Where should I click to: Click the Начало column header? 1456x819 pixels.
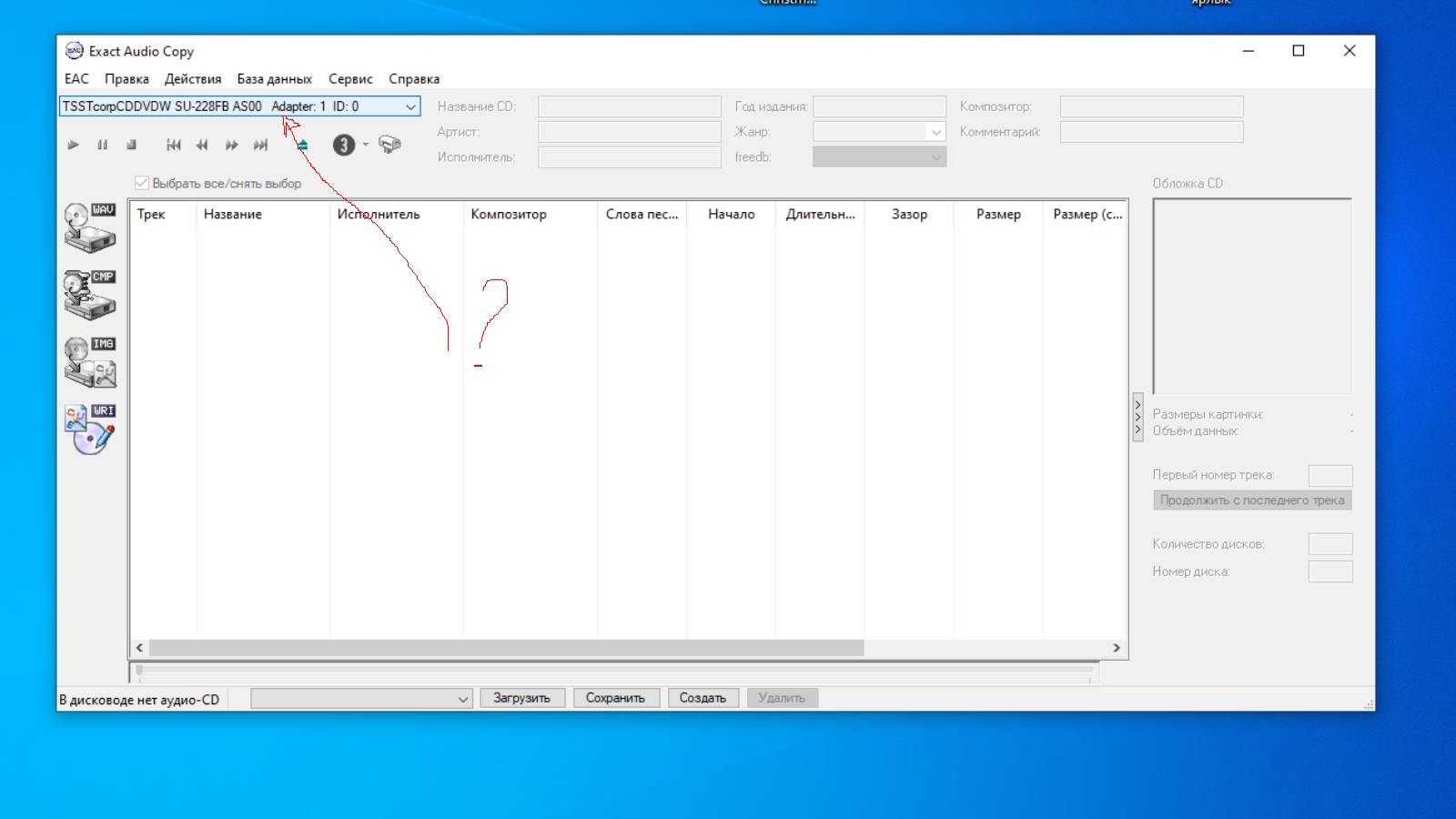(731, 215)
